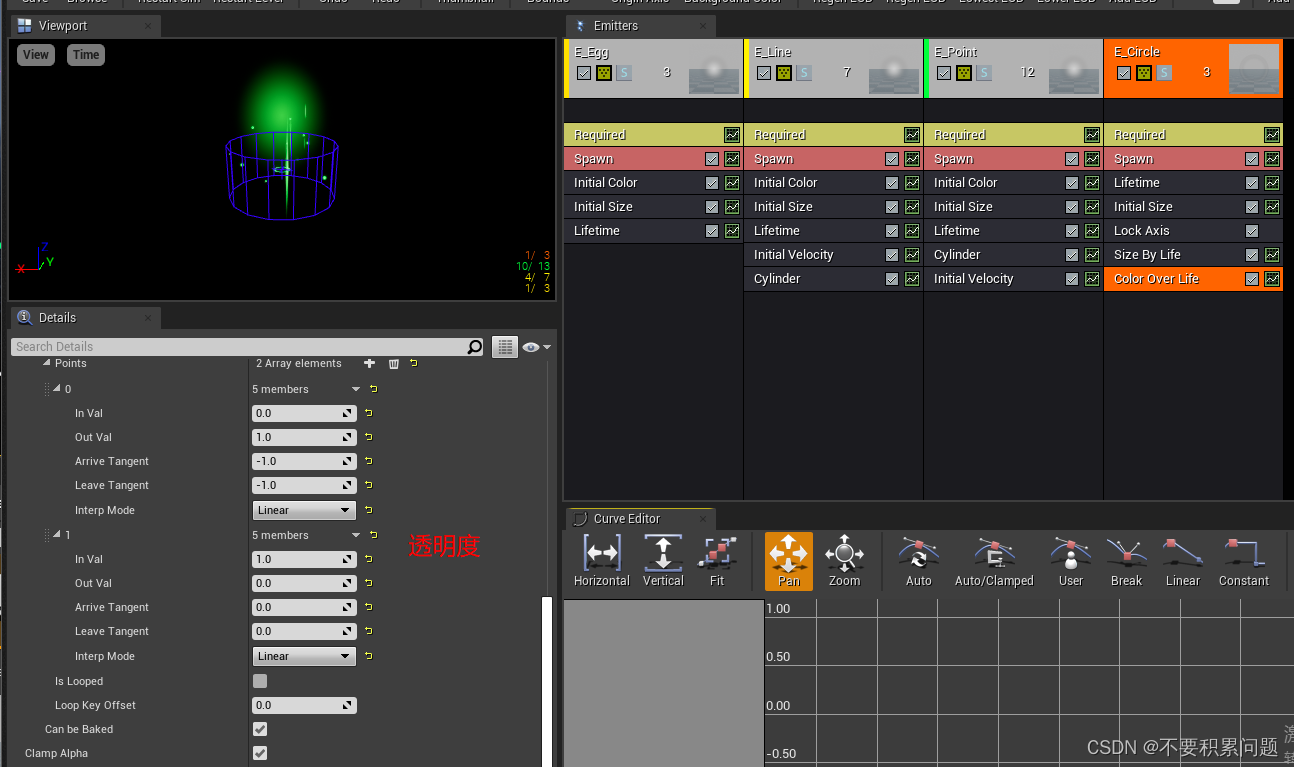Open Interp Mode dropdown for point 1
Screen dimensions: 1294x767
tap(304, 656)
